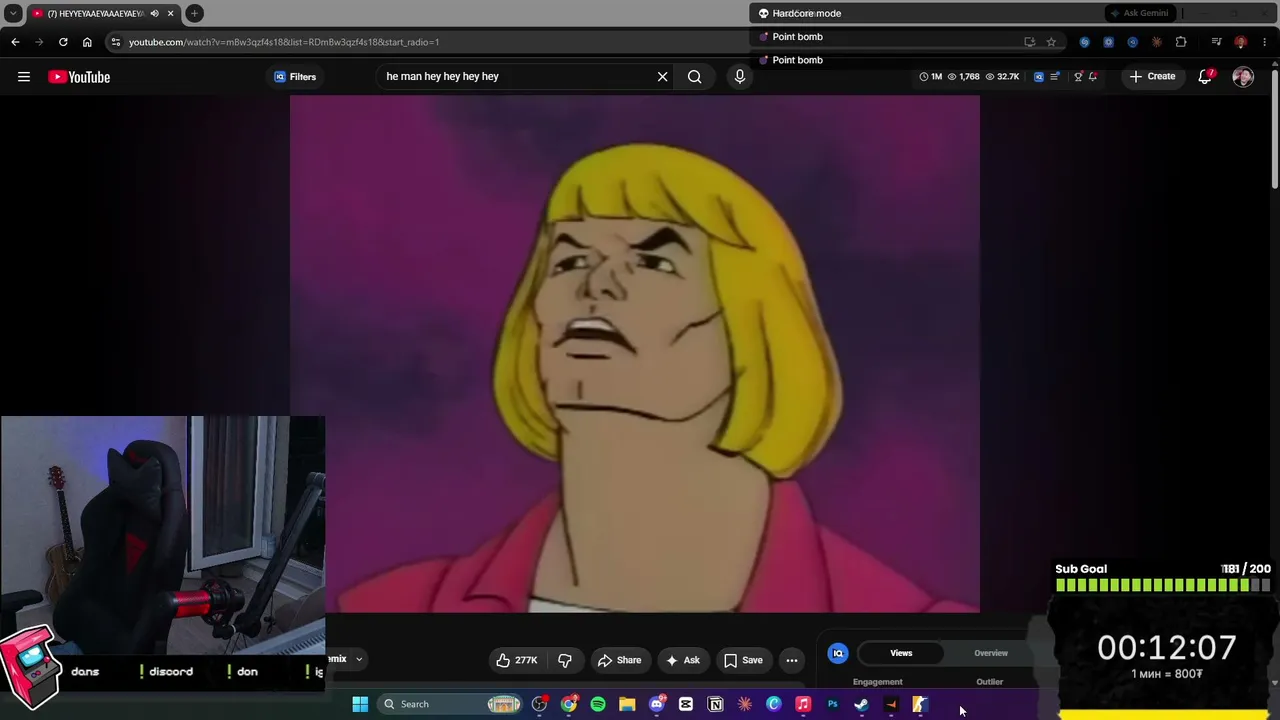Viewport: 1280px width, 720px height.
Task: Launch Photoshop from the taskbar
Action: point(832,704)
